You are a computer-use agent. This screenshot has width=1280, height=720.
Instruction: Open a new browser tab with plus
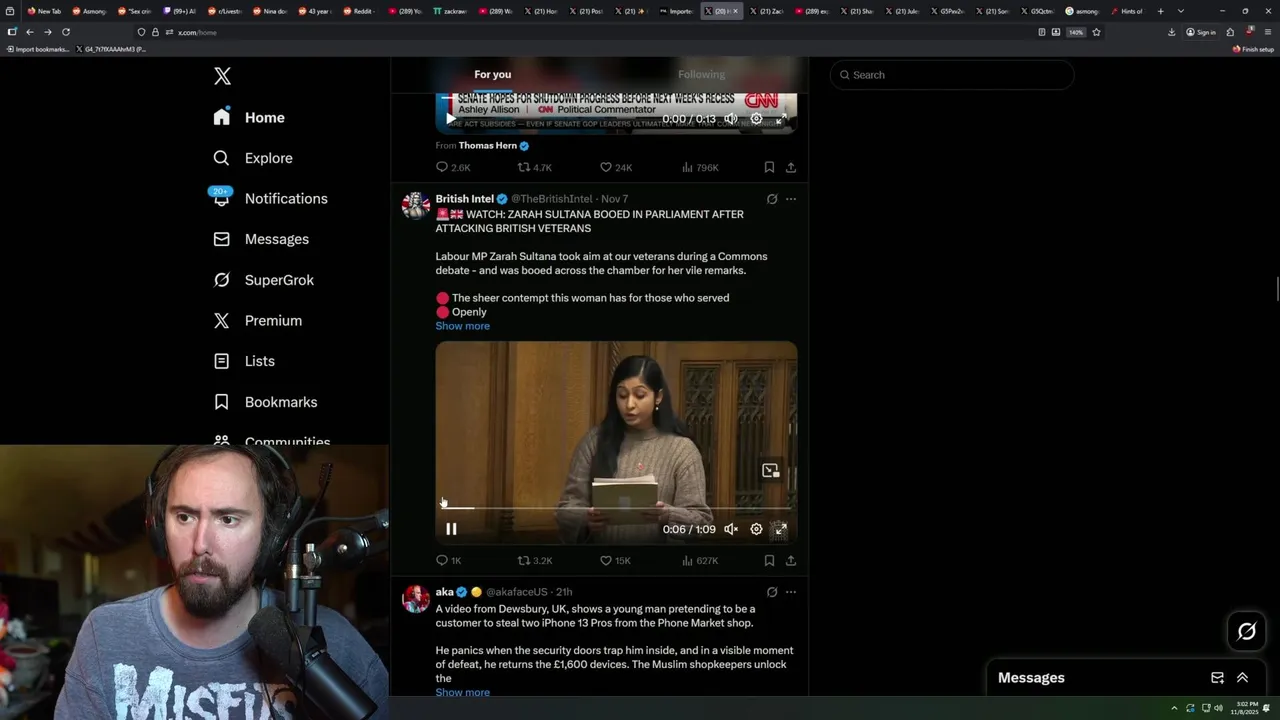[1160, 11]
